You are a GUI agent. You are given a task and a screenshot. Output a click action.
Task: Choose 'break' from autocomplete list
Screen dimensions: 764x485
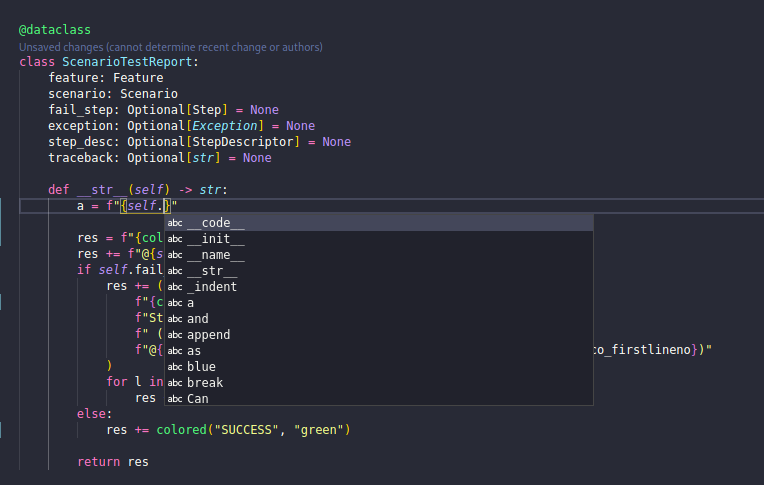379,383
